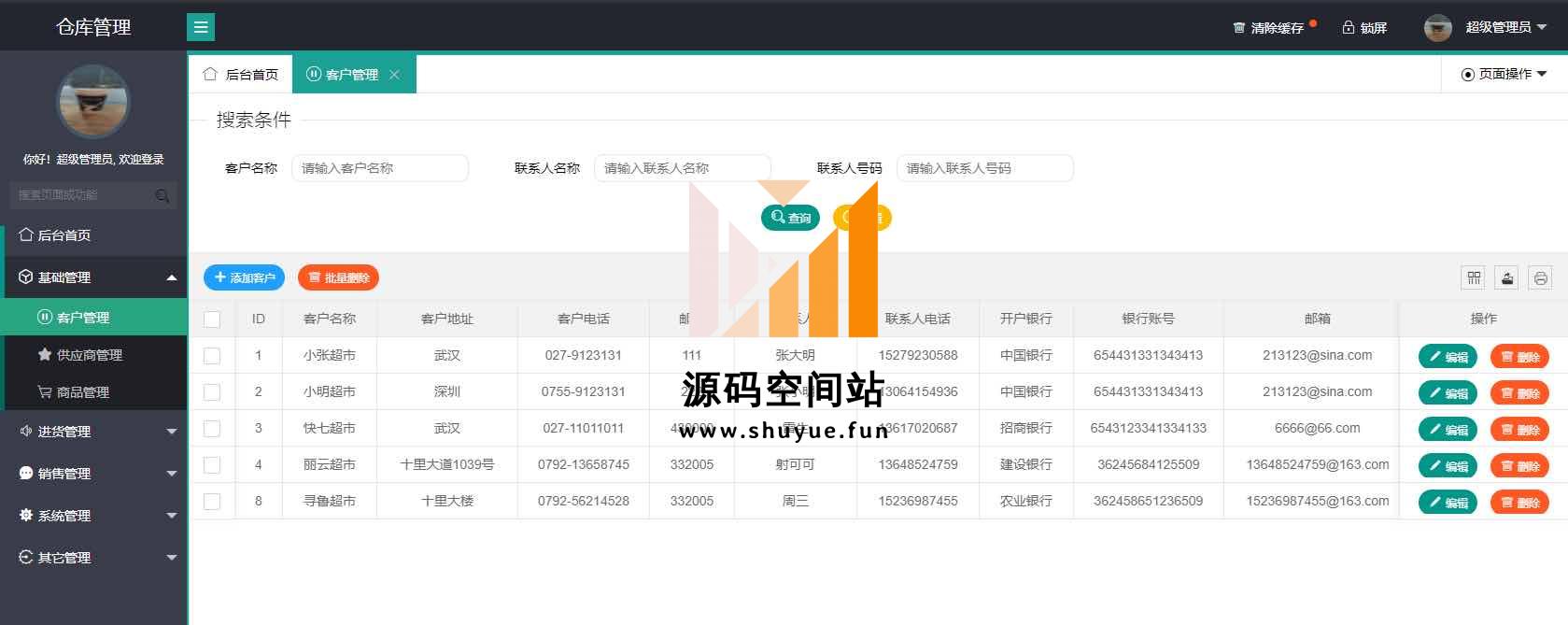Toggle the sidebar with the hamburger icon
The height and width of the screenshot is (625, 1568).
point(201,27)
